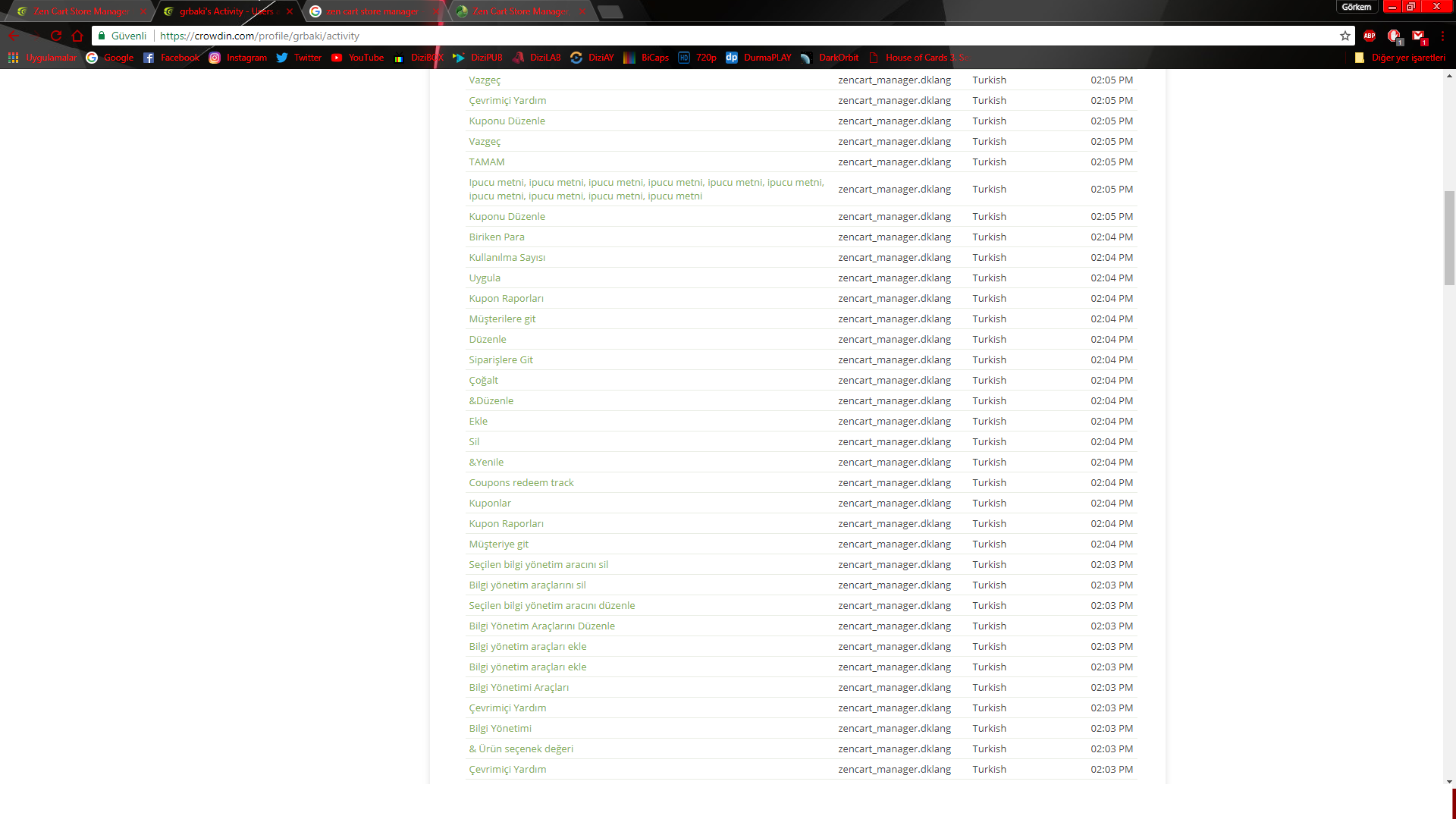
Task: Open 'Seçilen bilgi yönetim aracını düzenle' link
Action: (x=551, y=605)
